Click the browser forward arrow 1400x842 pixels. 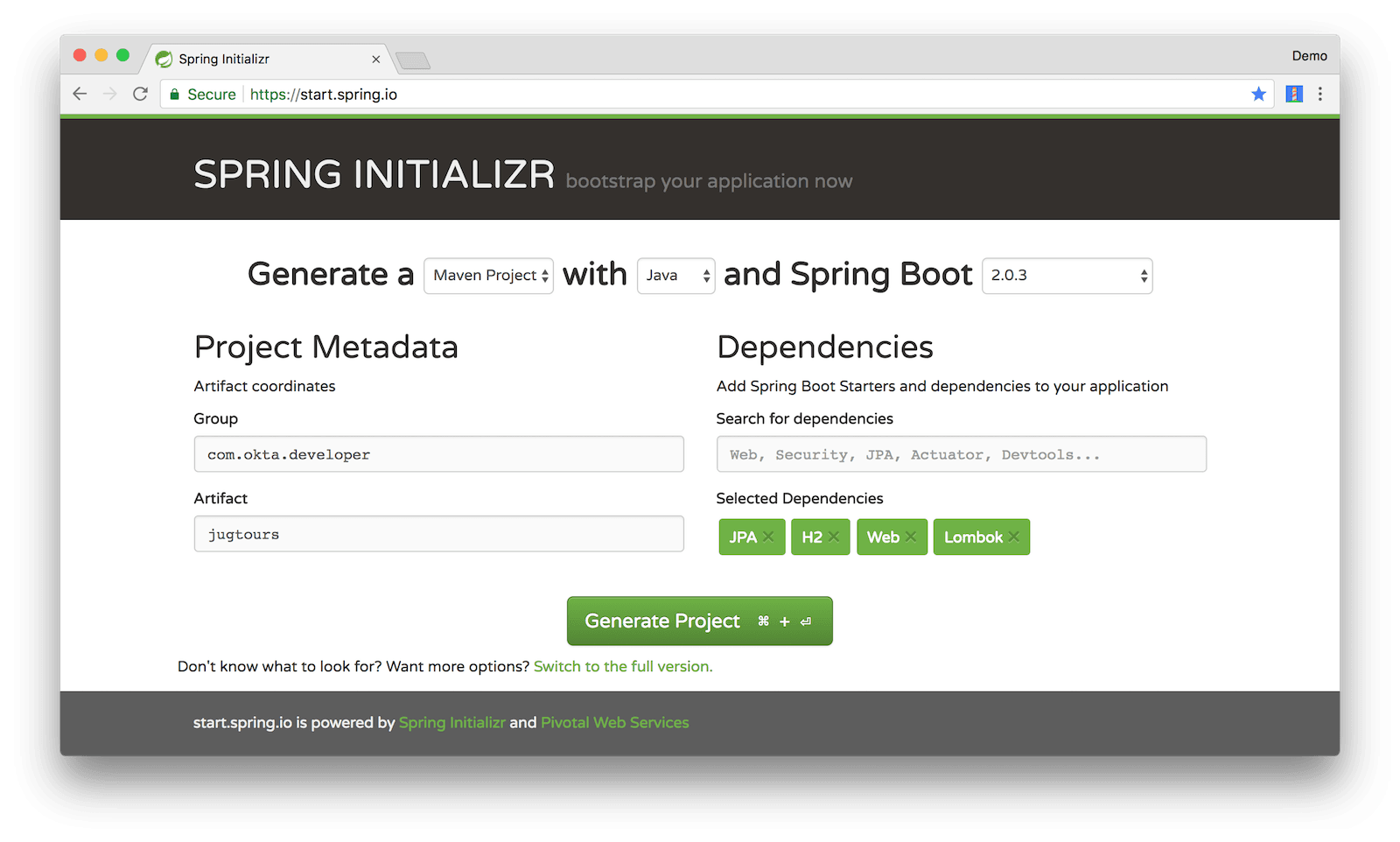[x=109, y=94]
